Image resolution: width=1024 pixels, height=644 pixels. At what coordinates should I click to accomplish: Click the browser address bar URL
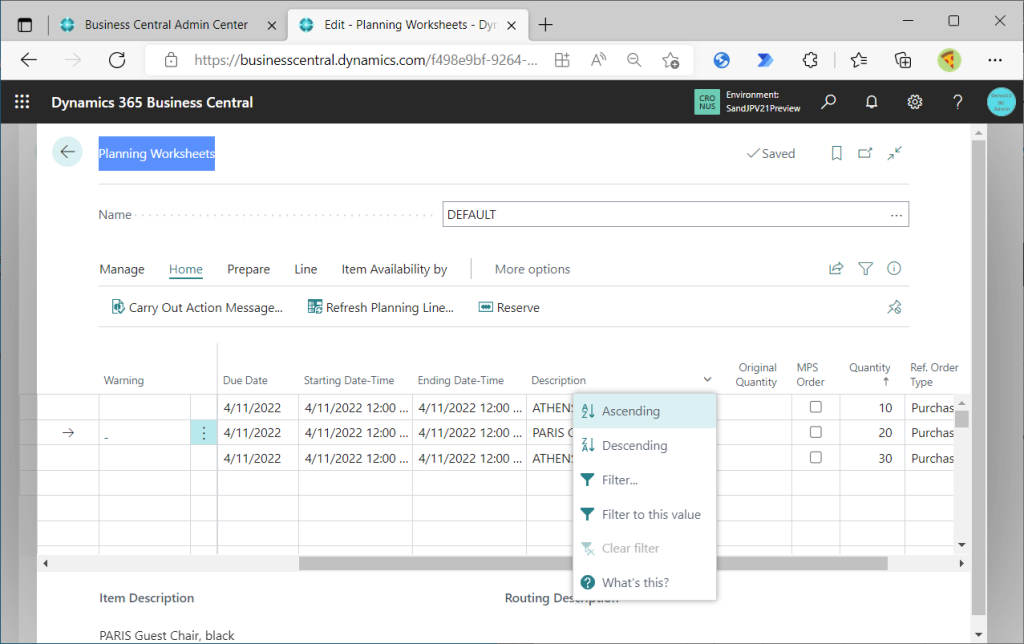(366, 60)
